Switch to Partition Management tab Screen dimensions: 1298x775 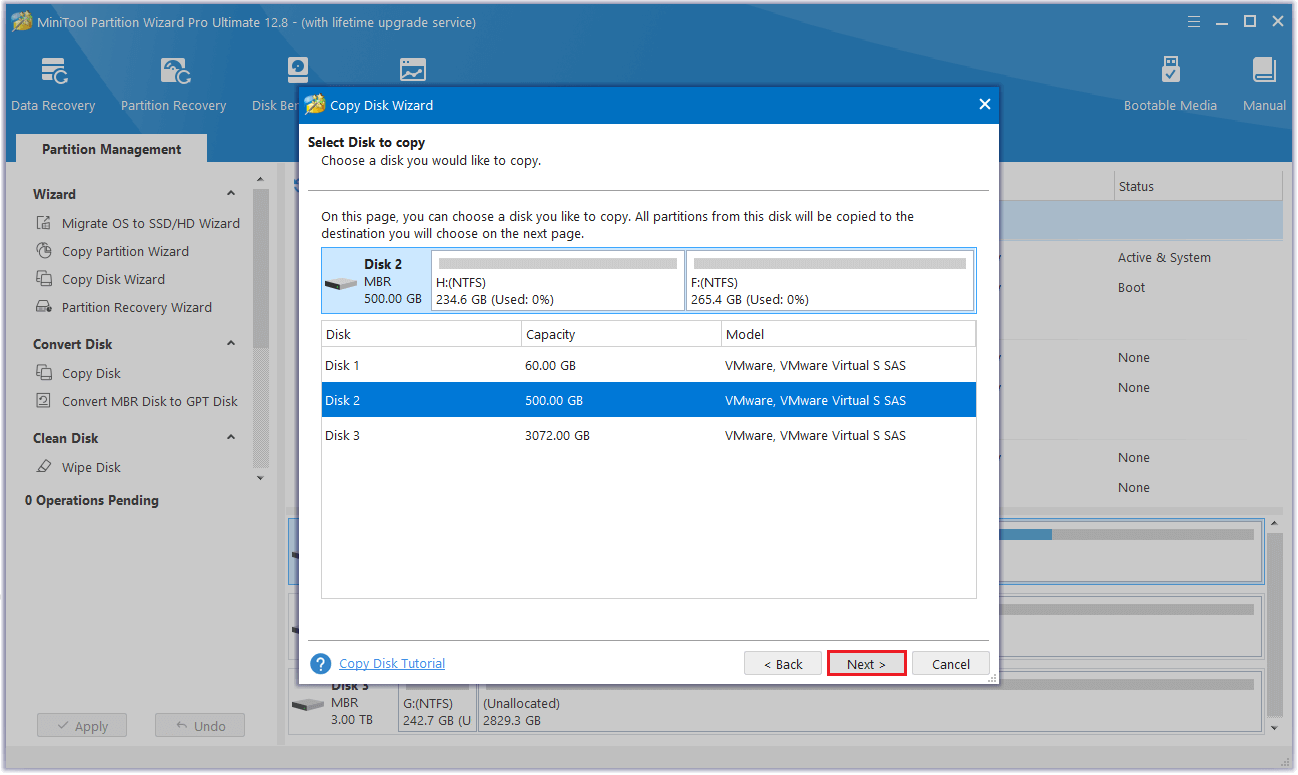pyautogui.click(x=112, y=149)
